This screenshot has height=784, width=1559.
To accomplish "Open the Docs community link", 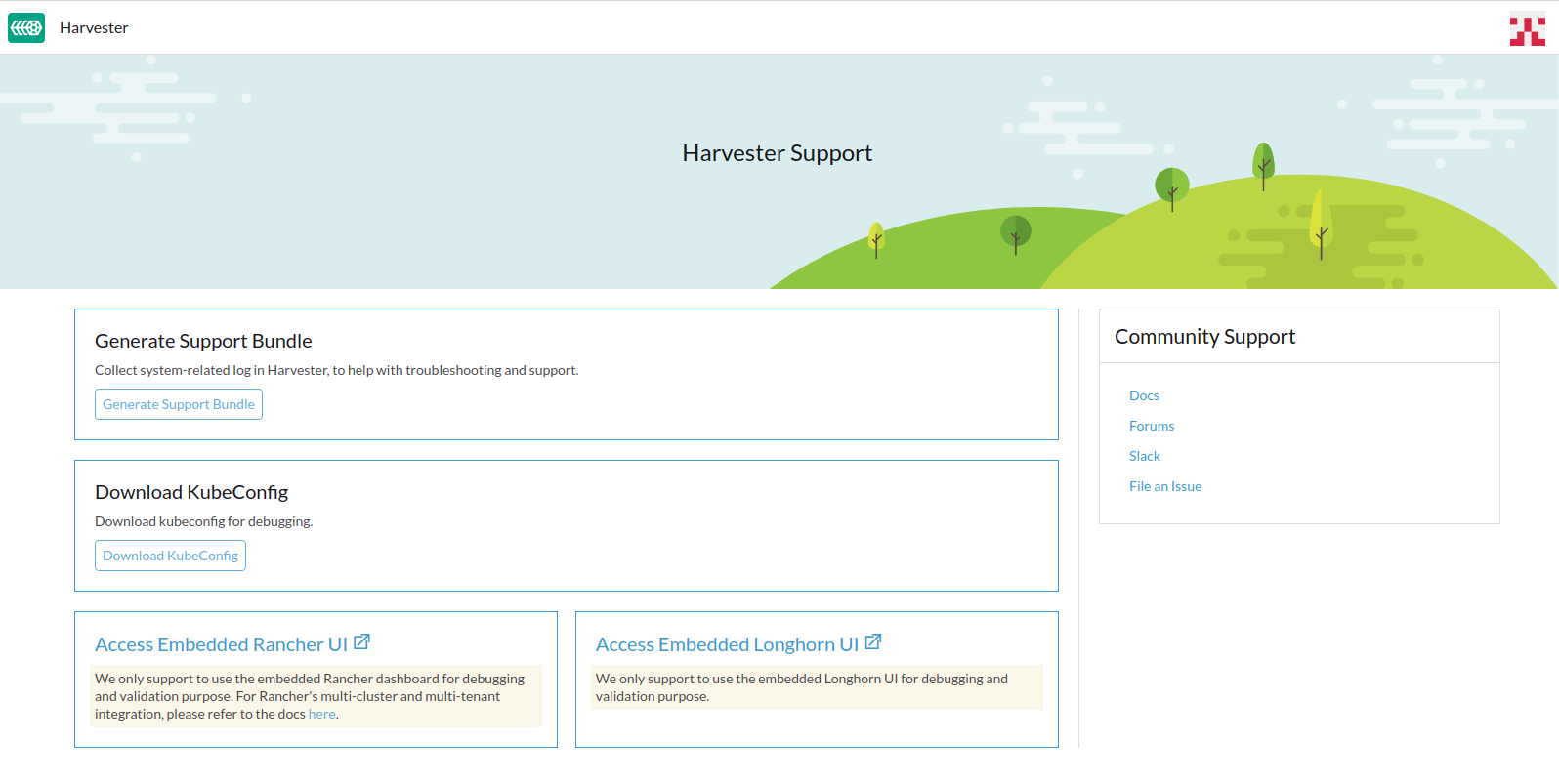I will 1144,395.
